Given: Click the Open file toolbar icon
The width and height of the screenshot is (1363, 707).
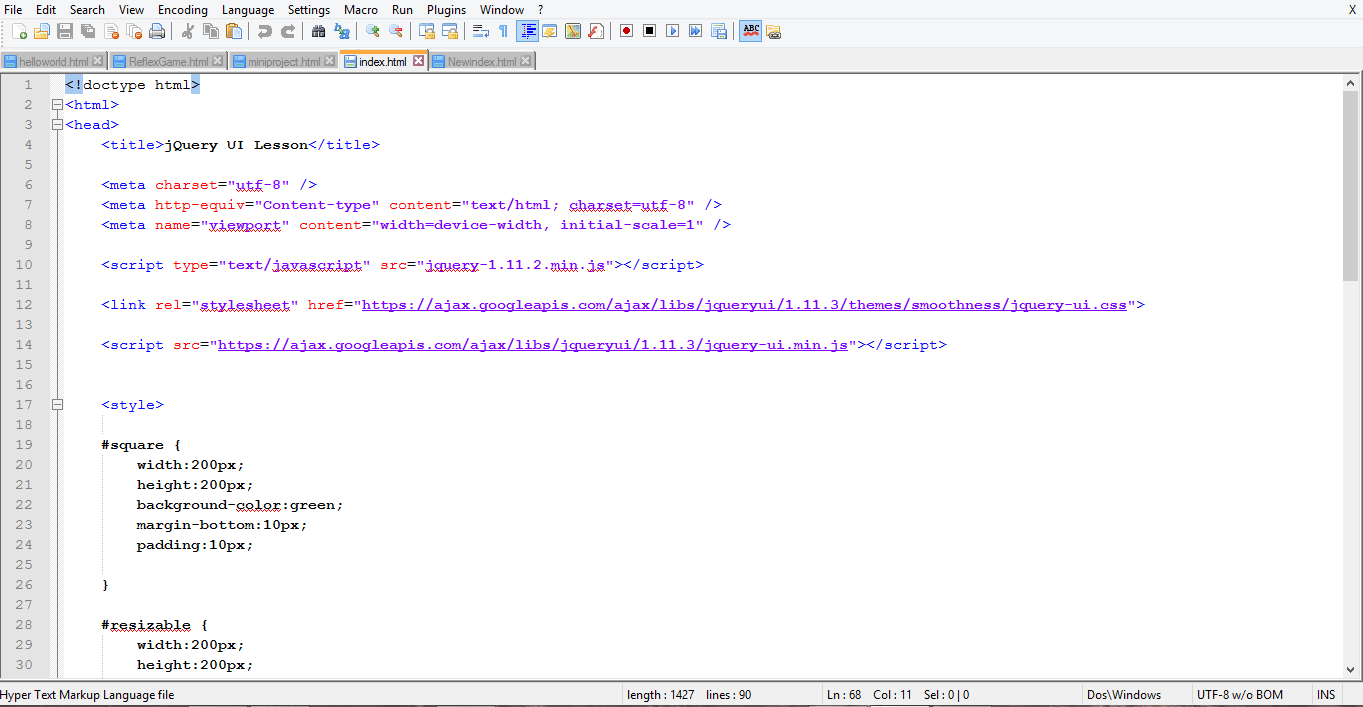Looking at the screenshot, I should tap(41, 31).
